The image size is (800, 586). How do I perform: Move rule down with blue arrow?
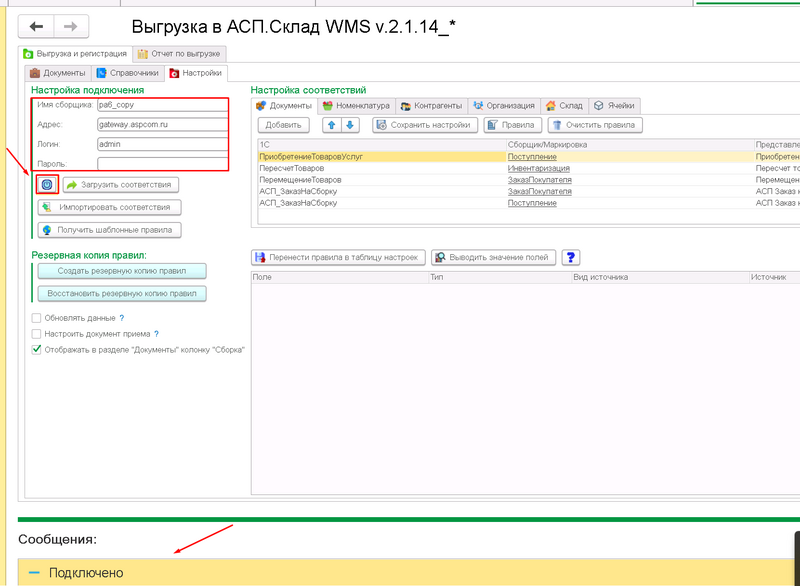point(350,125)
